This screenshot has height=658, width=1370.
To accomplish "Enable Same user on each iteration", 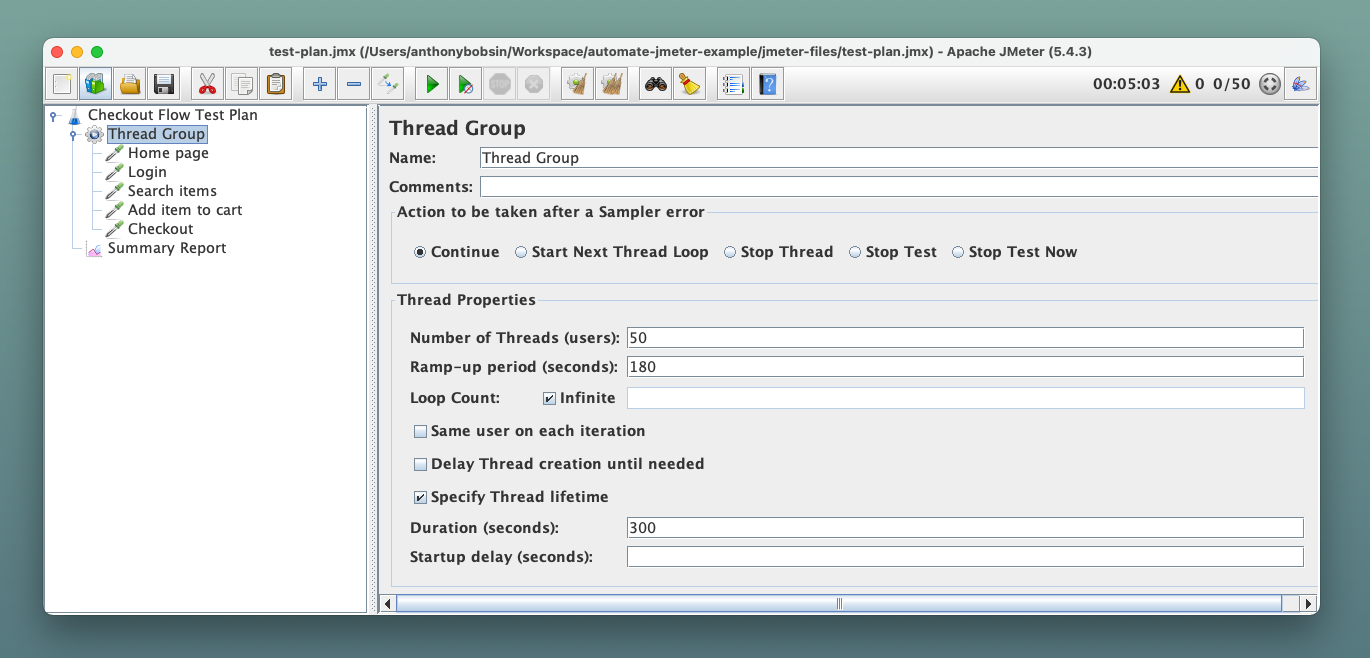I will [x=420, y=431].
